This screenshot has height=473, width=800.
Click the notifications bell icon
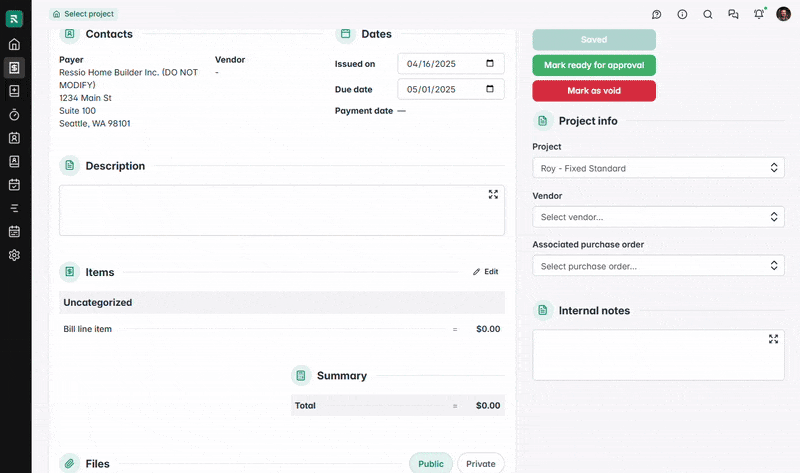tap(759, 14)
